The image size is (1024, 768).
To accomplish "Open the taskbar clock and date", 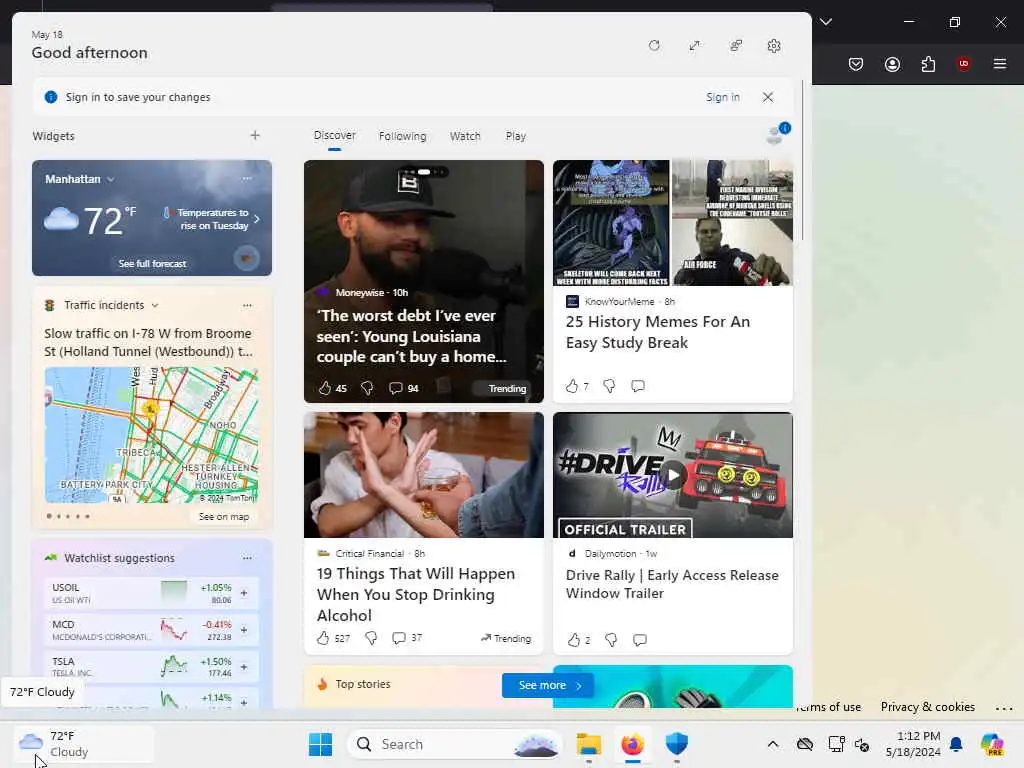I will 913,744.
